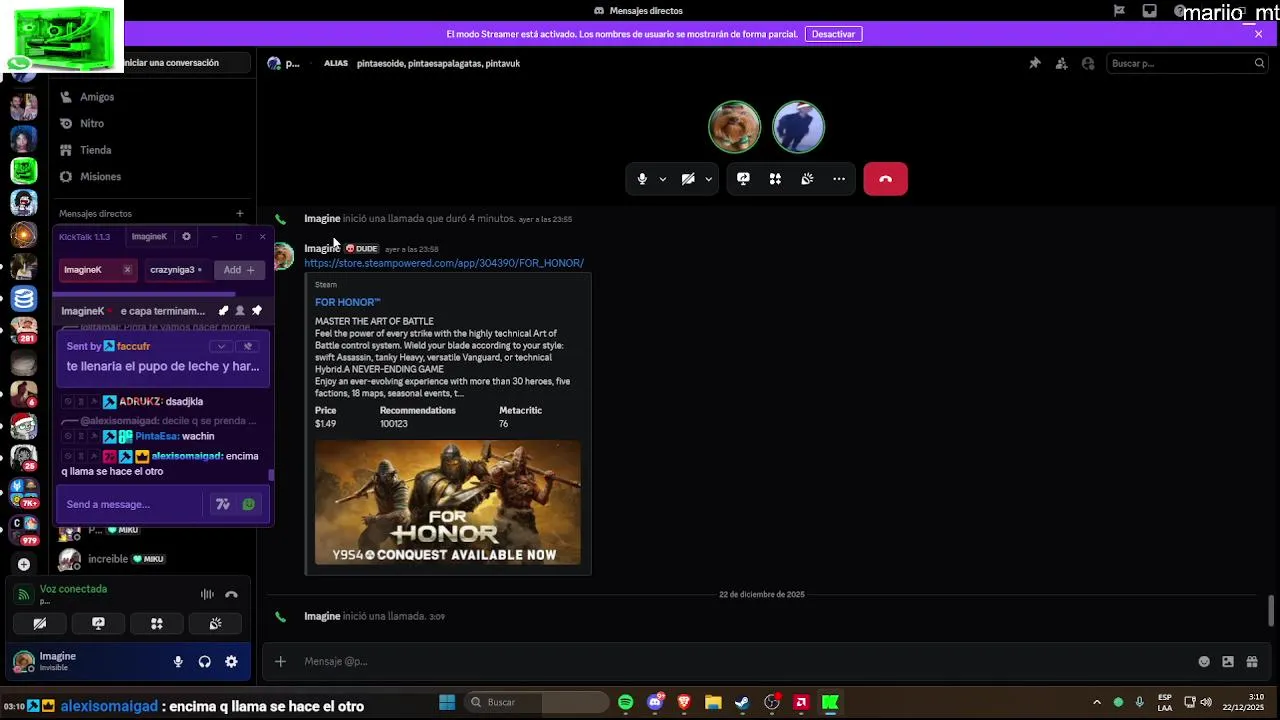Share screen from voice connected panel
1280x720 pixels.
pos(98,623)
